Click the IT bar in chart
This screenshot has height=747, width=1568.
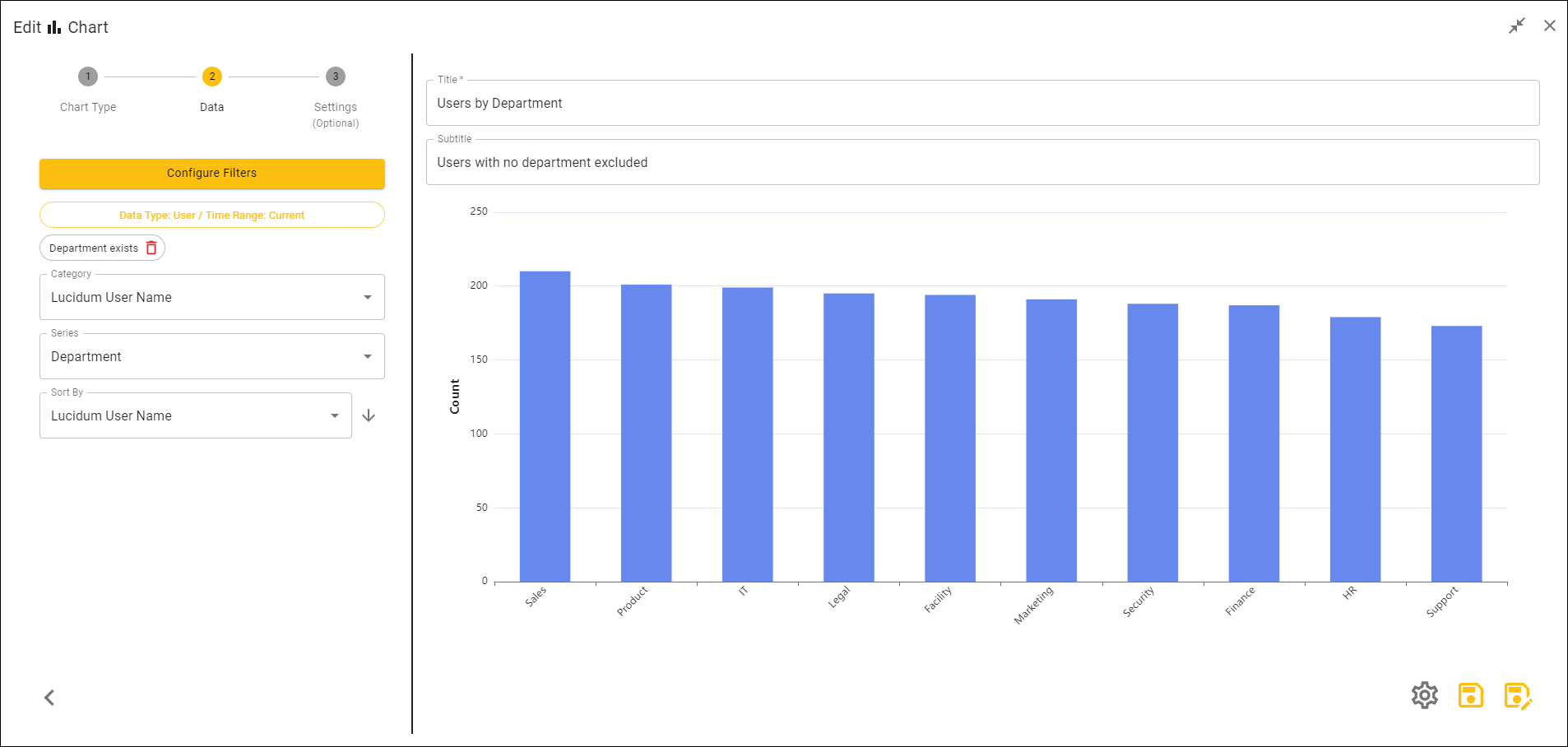click(x=748, y=434)
